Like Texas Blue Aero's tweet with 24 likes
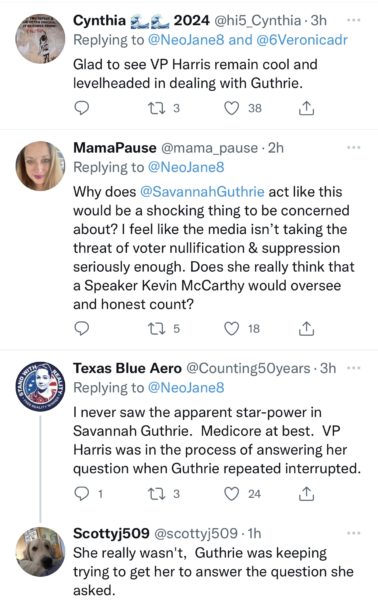 [231, 494]
